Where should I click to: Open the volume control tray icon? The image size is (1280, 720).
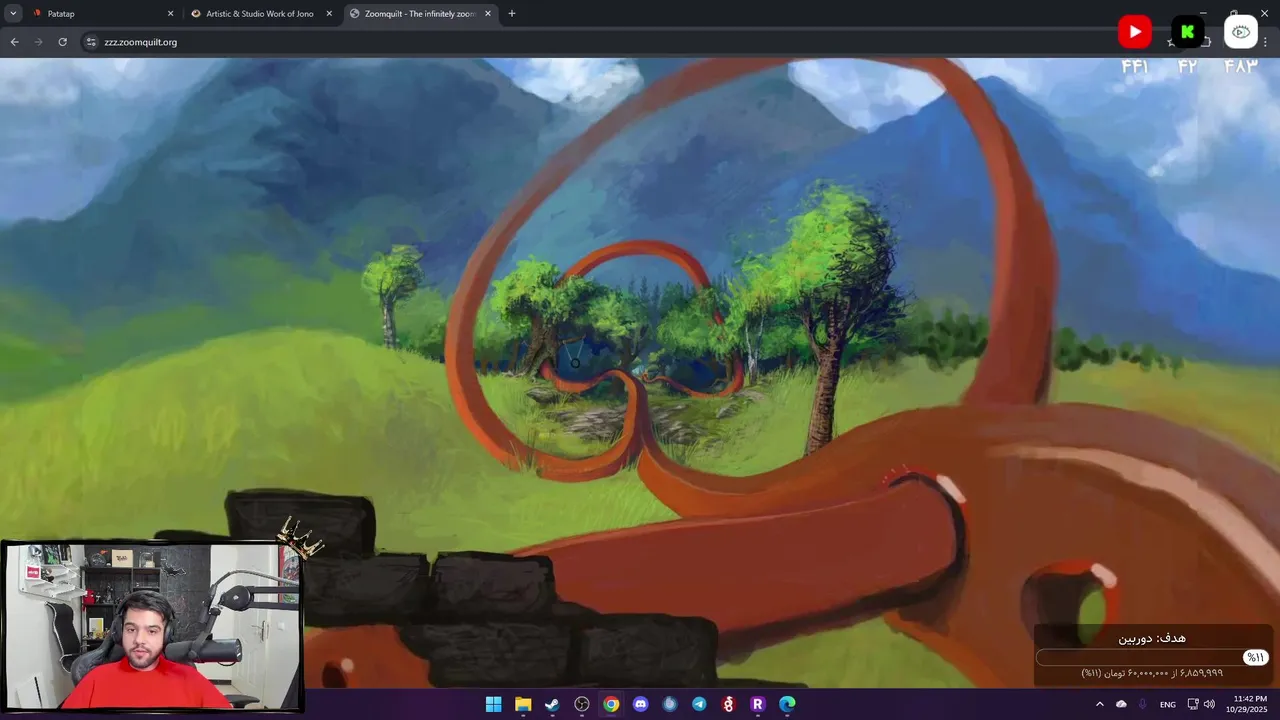1209,704
